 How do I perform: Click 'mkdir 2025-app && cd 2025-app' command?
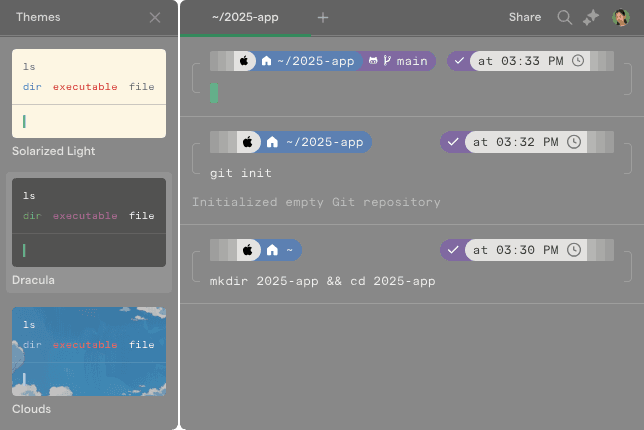point(322,281)
